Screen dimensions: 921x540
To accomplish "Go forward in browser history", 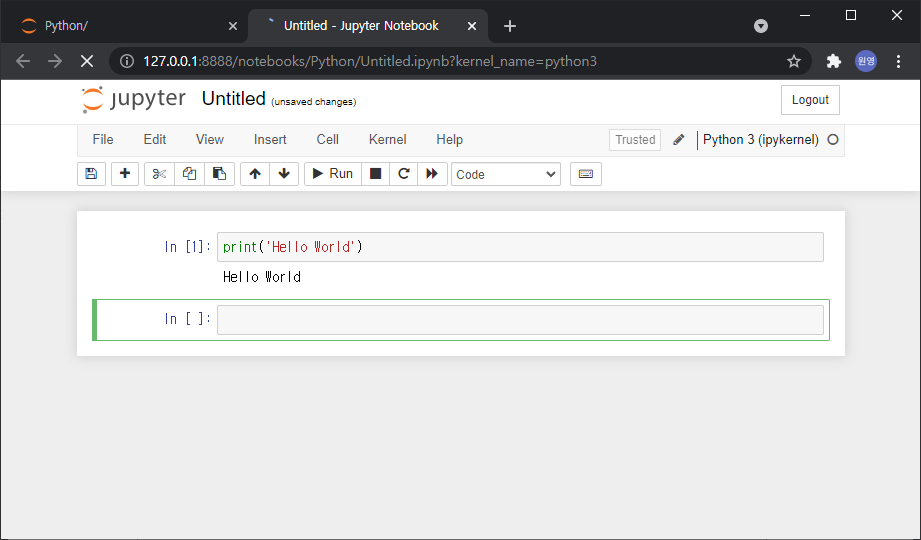I will (55, 61).
